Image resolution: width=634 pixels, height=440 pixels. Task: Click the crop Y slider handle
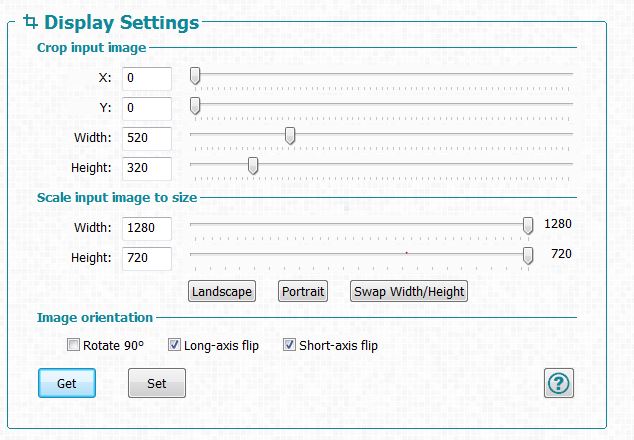(x=195, y=106)
